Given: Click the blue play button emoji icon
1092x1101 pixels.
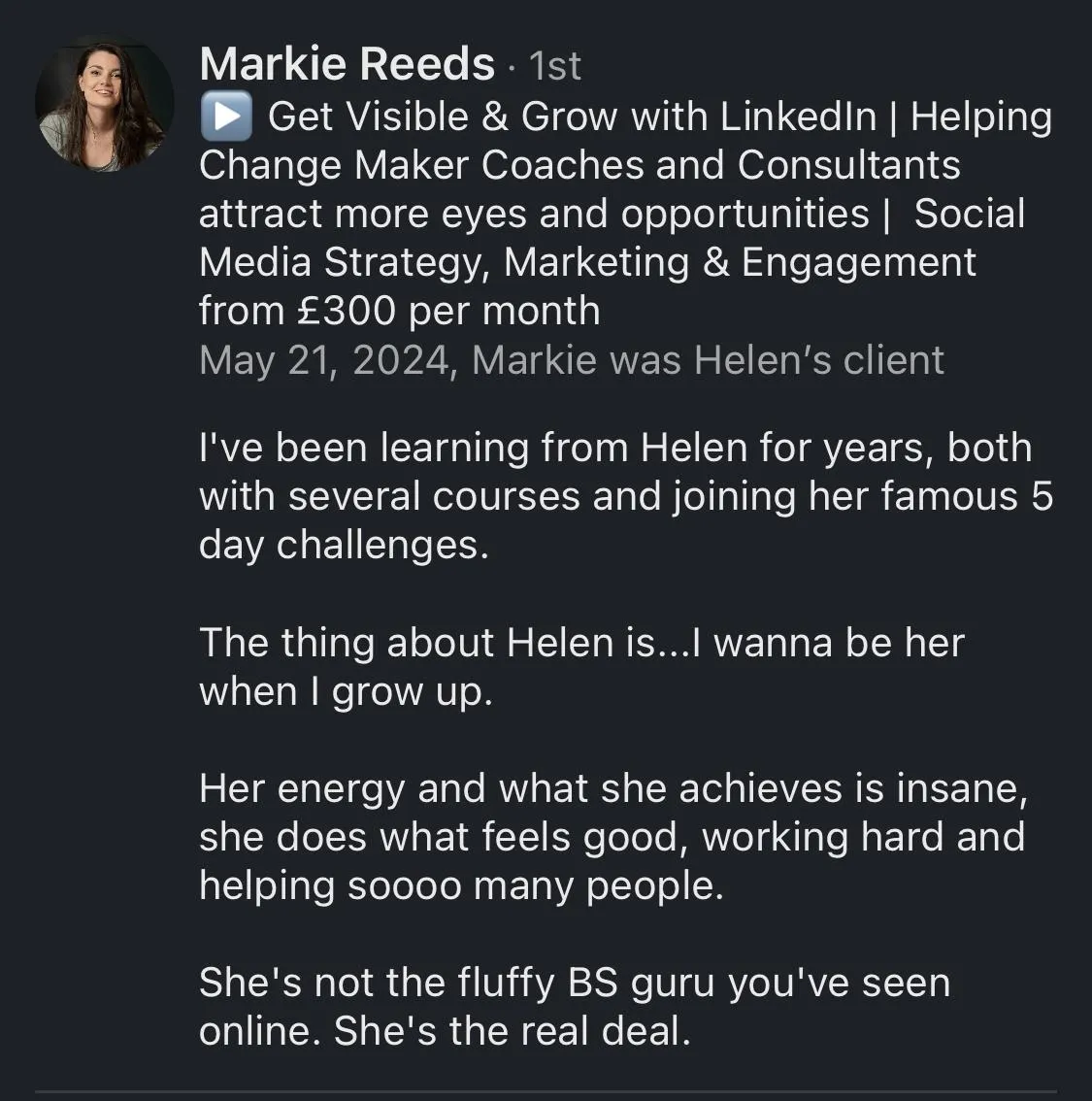Looking at the screenshot, I should [x=226, y=116].
